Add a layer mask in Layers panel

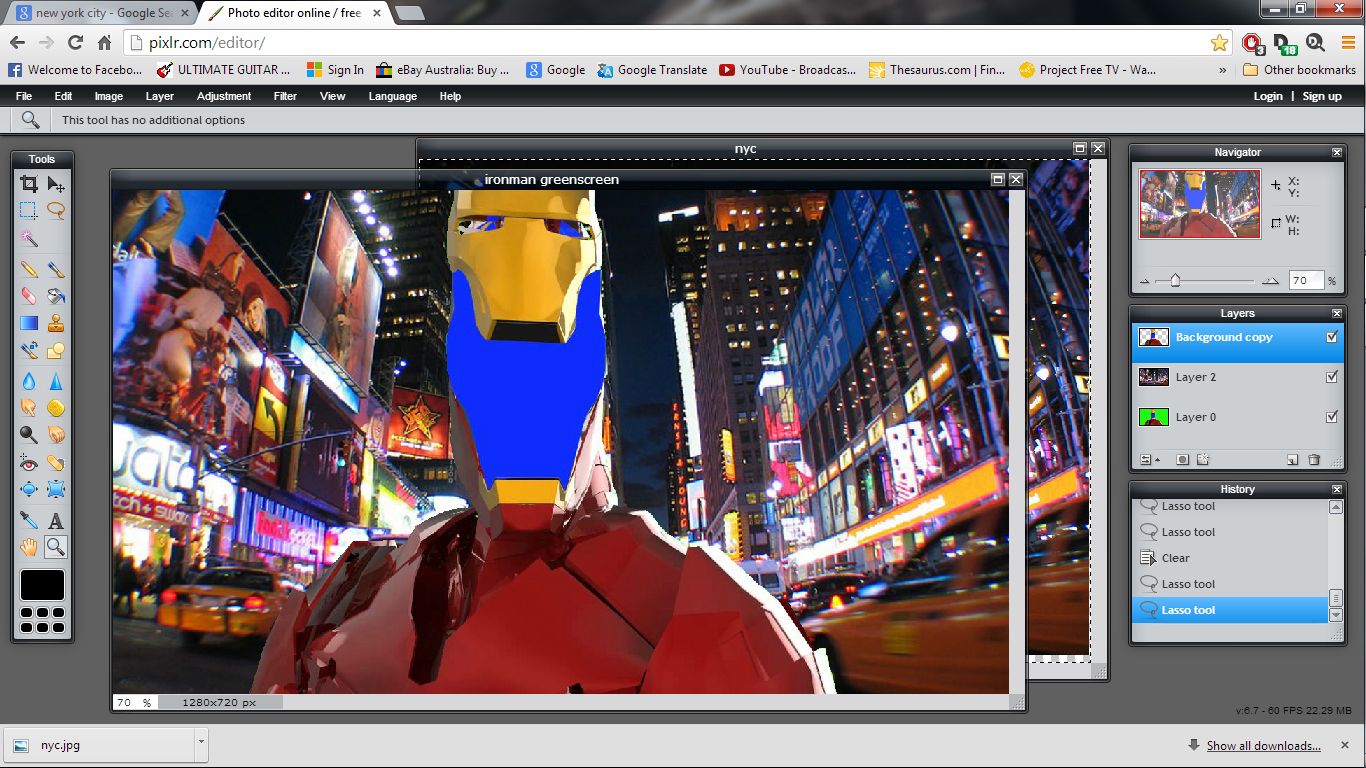(x=1182, y=460)
